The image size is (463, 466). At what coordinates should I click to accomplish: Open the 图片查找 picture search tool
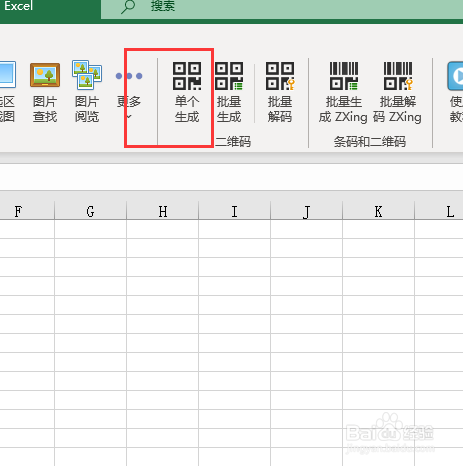coord(45,75)
